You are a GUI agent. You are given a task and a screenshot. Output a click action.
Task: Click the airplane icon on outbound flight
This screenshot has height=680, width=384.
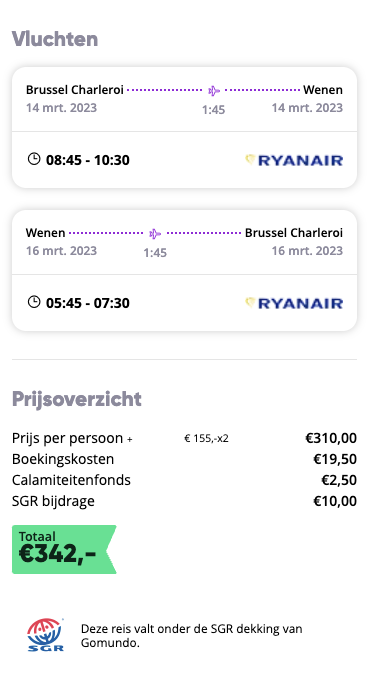[214, 91]
